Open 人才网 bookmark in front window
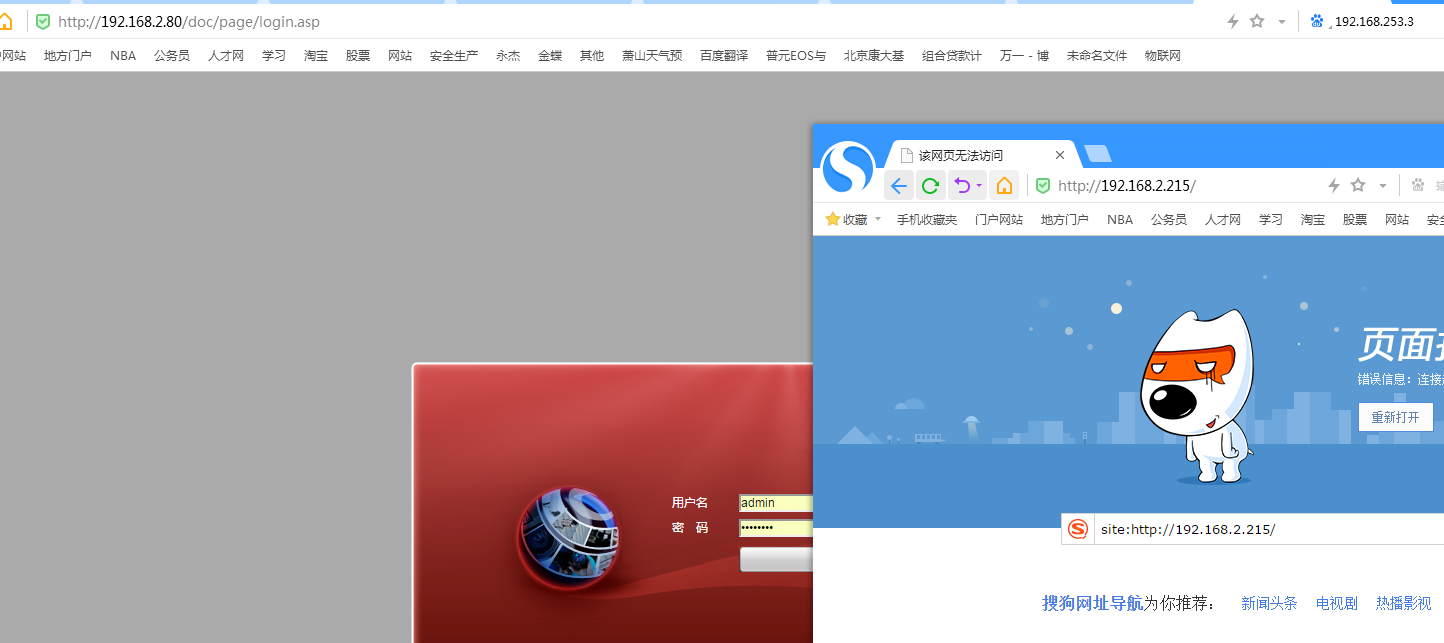This screenshot has height=643, width=1444. point(1223,219)
